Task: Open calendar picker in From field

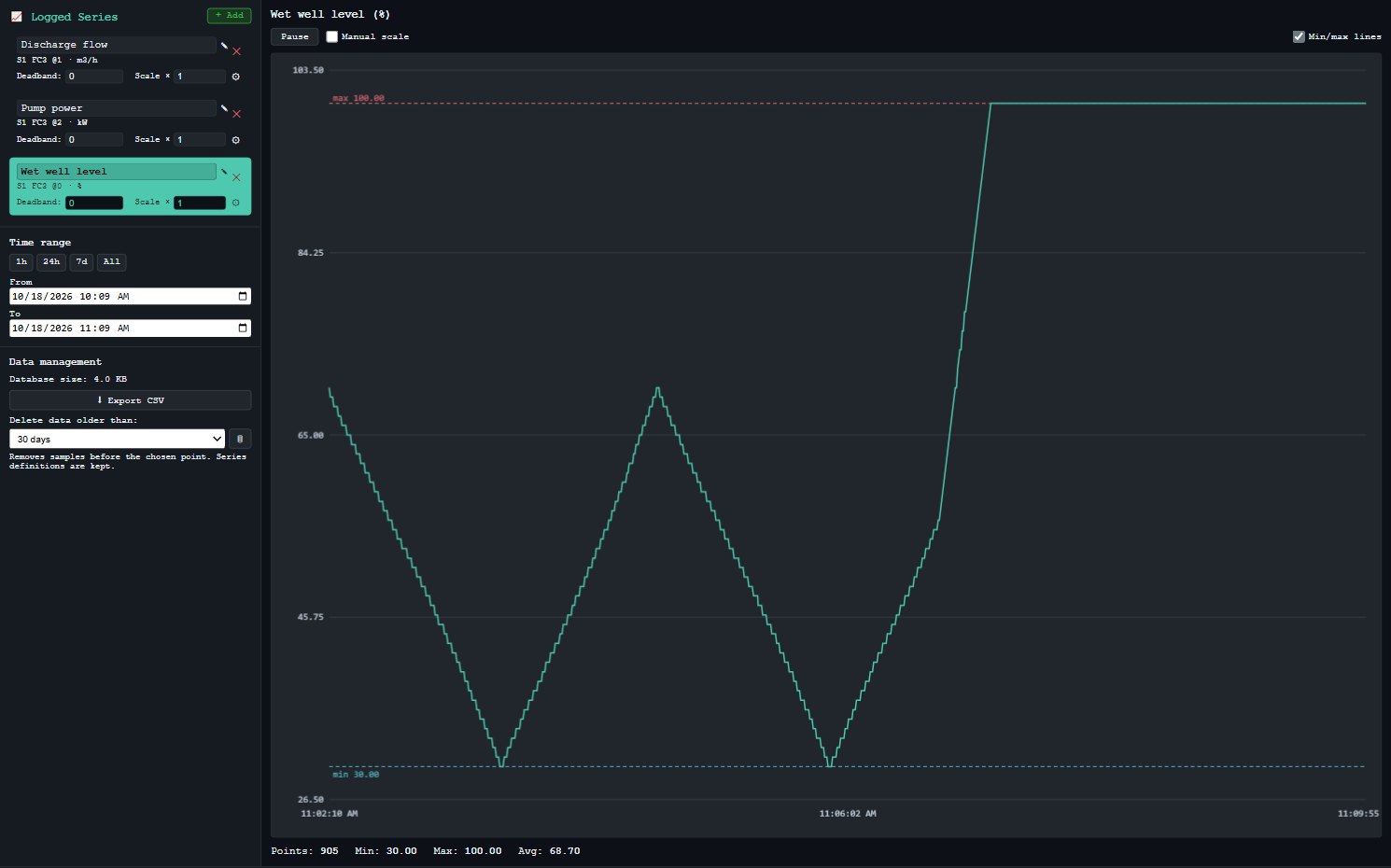Action: [x=243, y=297]
